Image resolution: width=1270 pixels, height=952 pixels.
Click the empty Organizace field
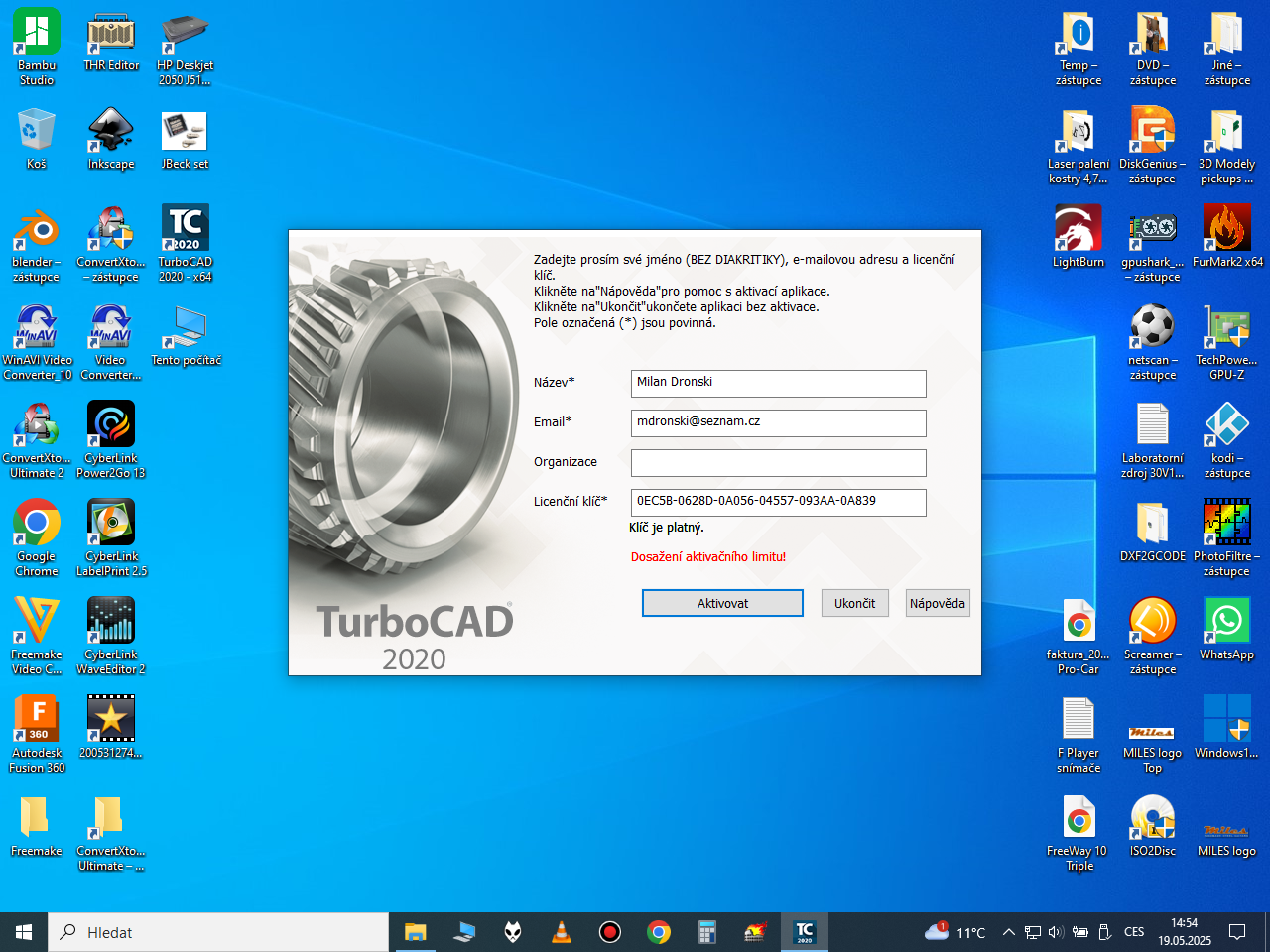pos(779,462)
